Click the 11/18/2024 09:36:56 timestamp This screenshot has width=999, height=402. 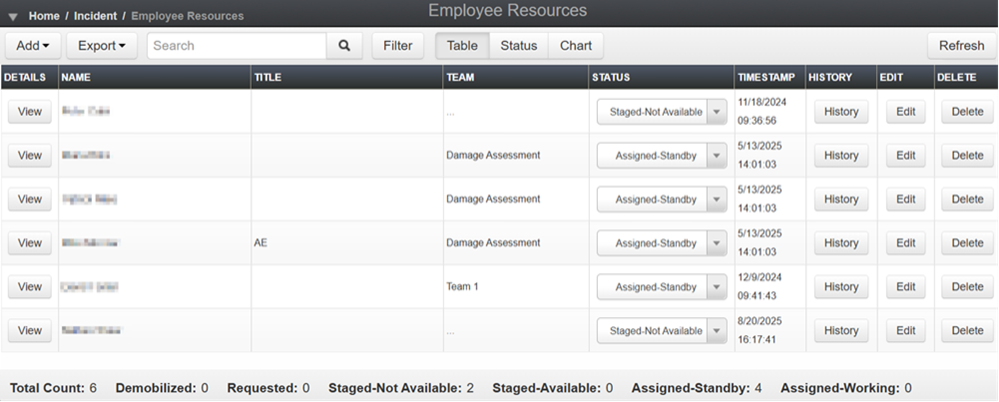(760, 111)
